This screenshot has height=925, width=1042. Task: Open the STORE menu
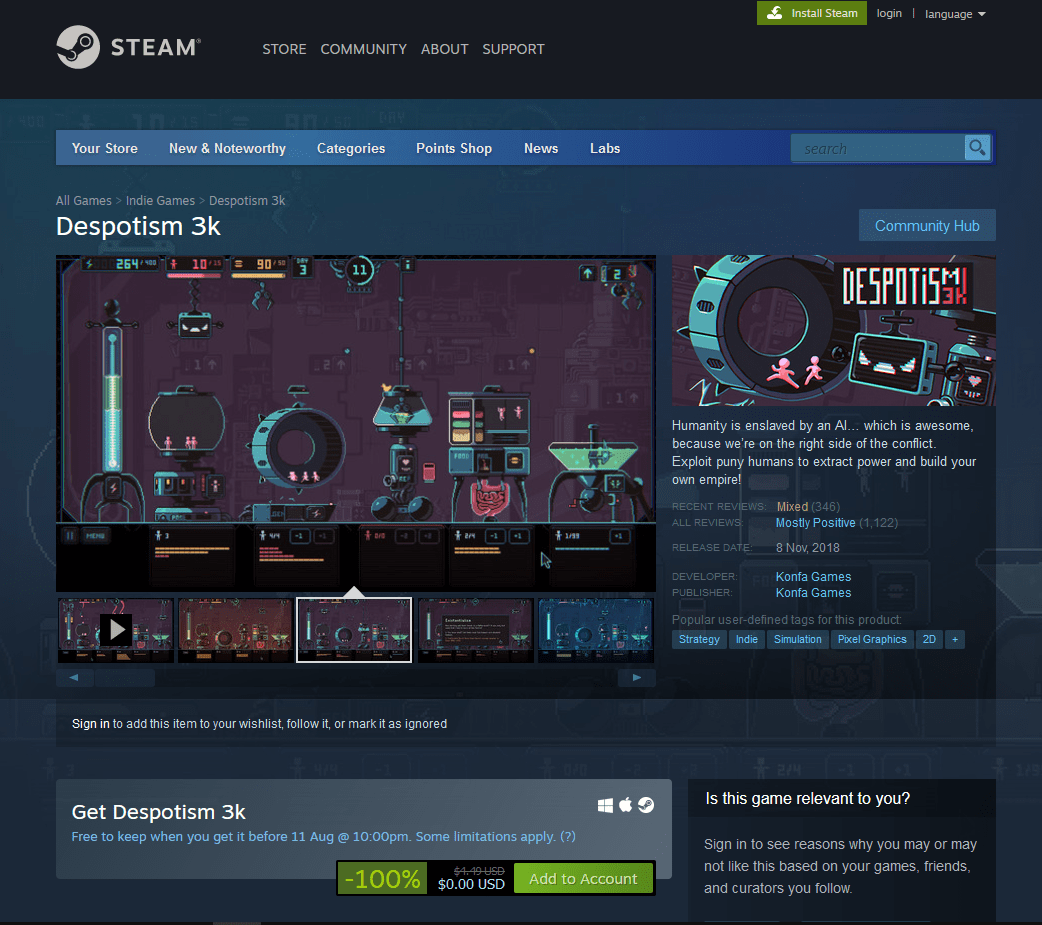(x=284, y=49)
